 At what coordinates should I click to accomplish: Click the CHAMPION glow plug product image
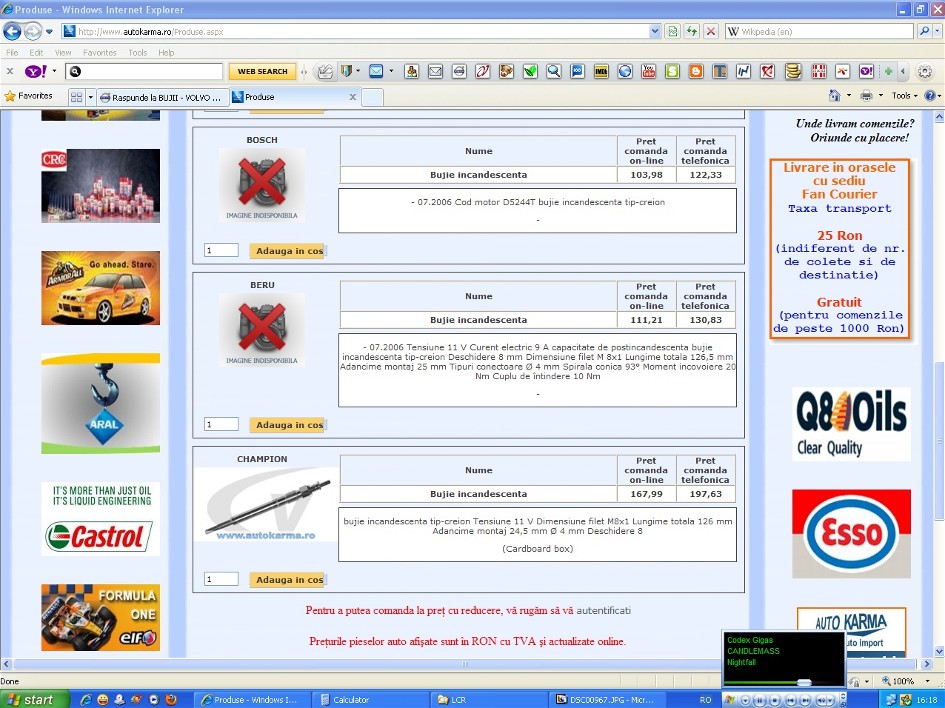point(266,504)
